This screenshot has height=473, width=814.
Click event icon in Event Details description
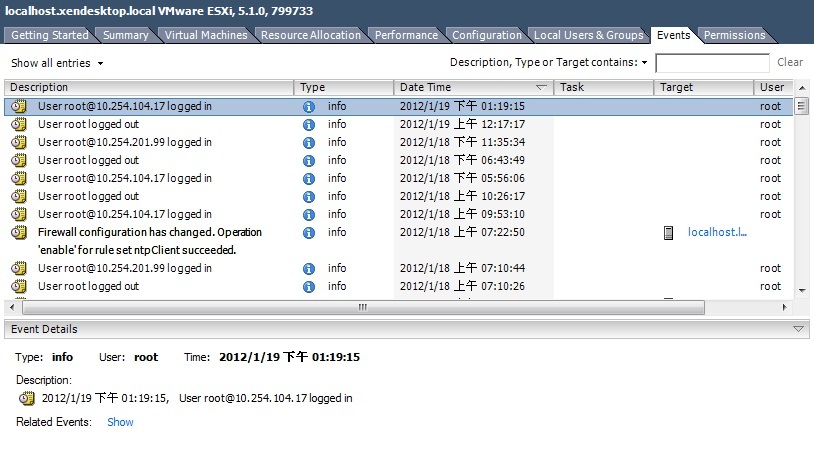(x=27, y=399)
